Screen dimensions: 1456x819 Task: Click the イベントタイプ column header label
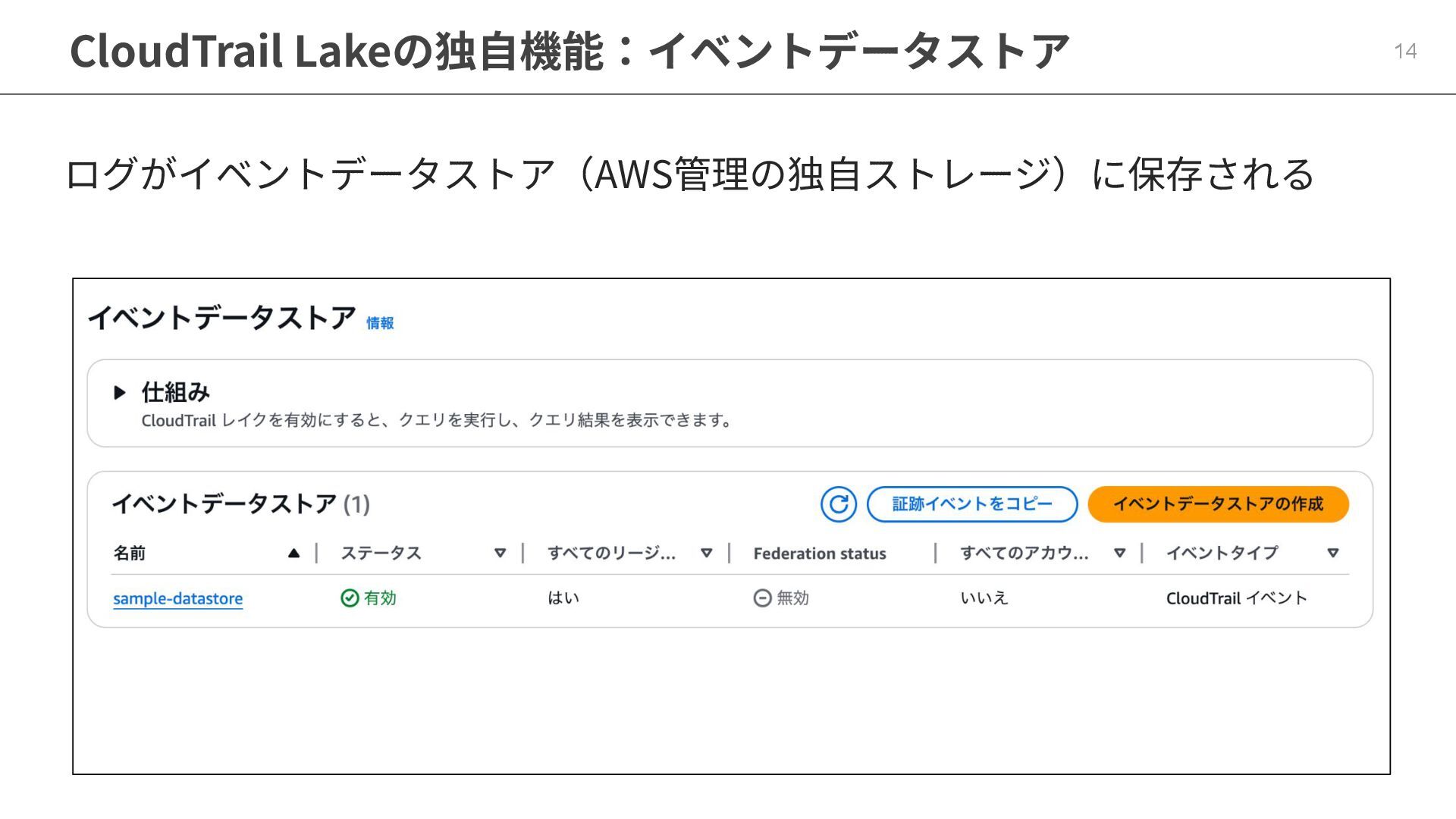click(1222, 554)
